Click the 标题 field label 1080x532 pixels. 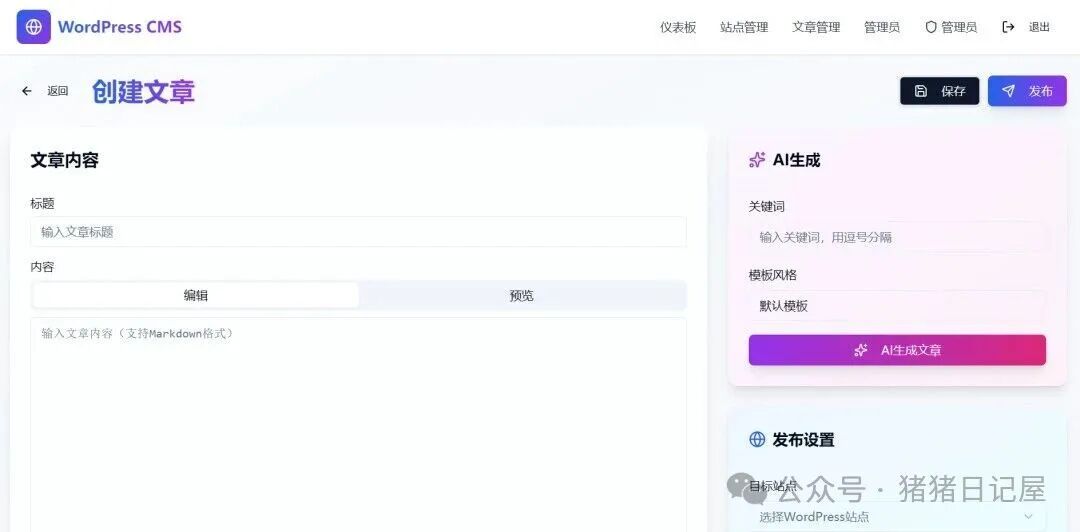pos(42,203)
